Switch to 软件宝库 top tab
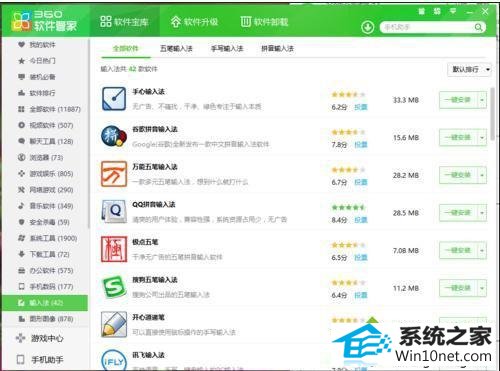Viewport: 500px width, 371px height. point(124,22)
